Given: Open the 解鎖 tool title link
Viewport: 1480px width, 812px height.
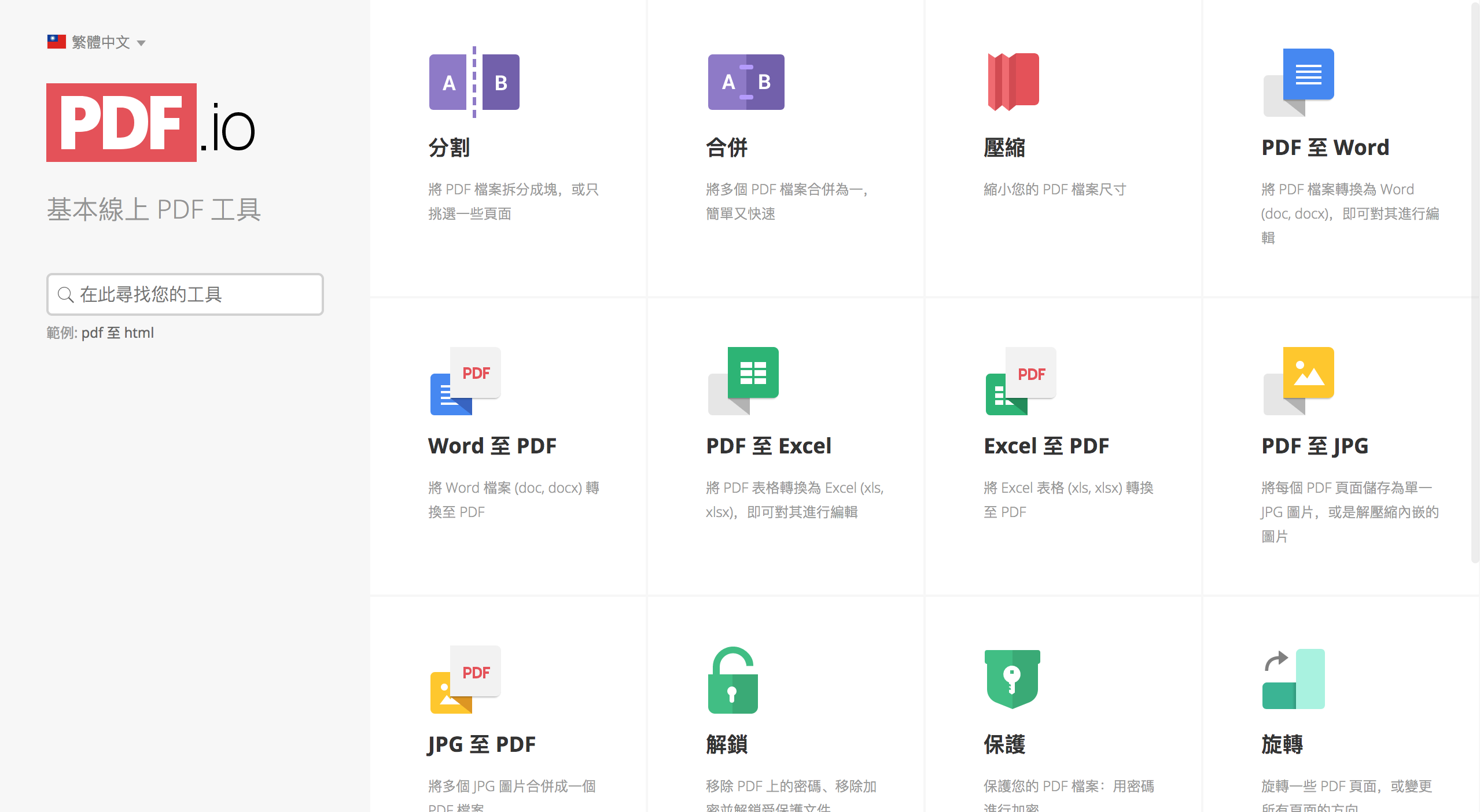Looking at the screenshot, I should [727, 744].
